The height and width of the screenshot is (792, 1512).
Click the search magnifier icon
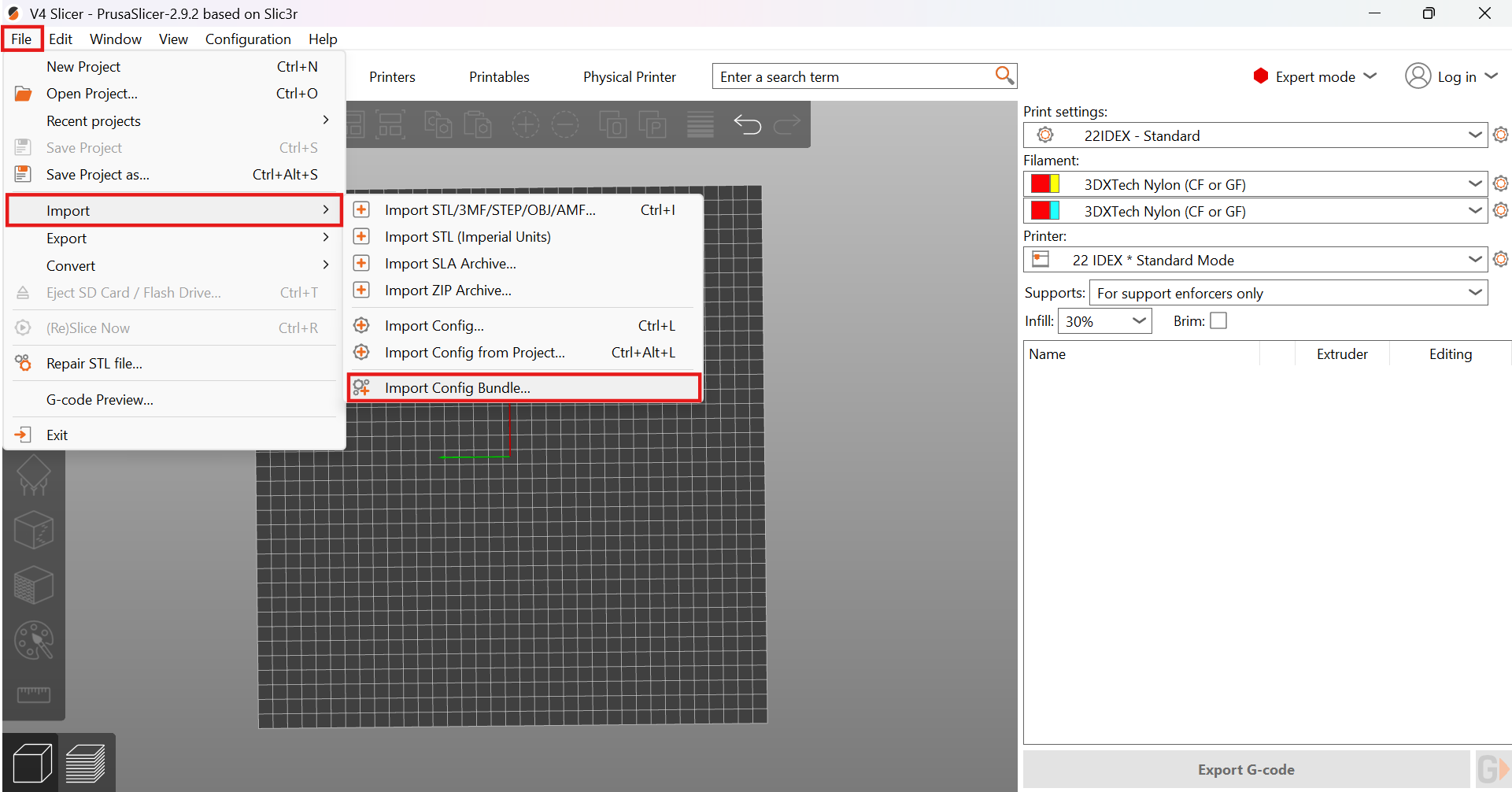pos(1004,76)
